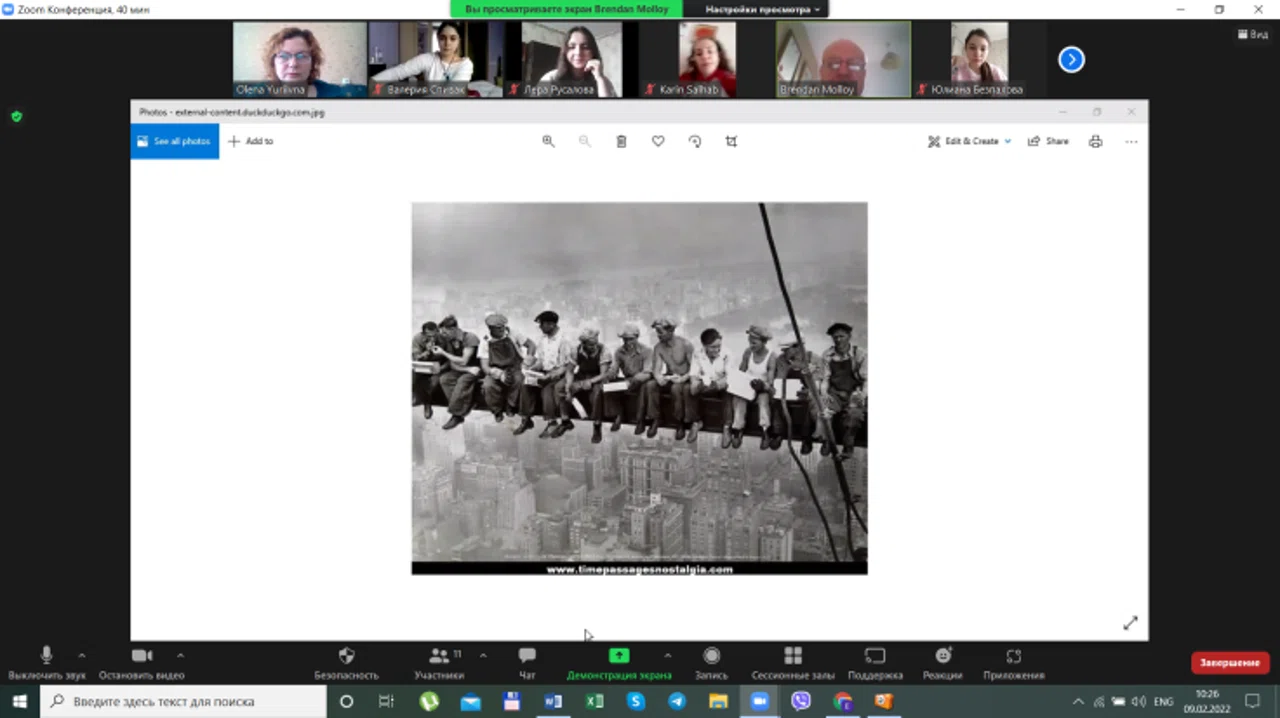The image size is (1280, 718).
Task: Open the Zoom Chat (Чат) panel
Action: (x=527, y=662)
